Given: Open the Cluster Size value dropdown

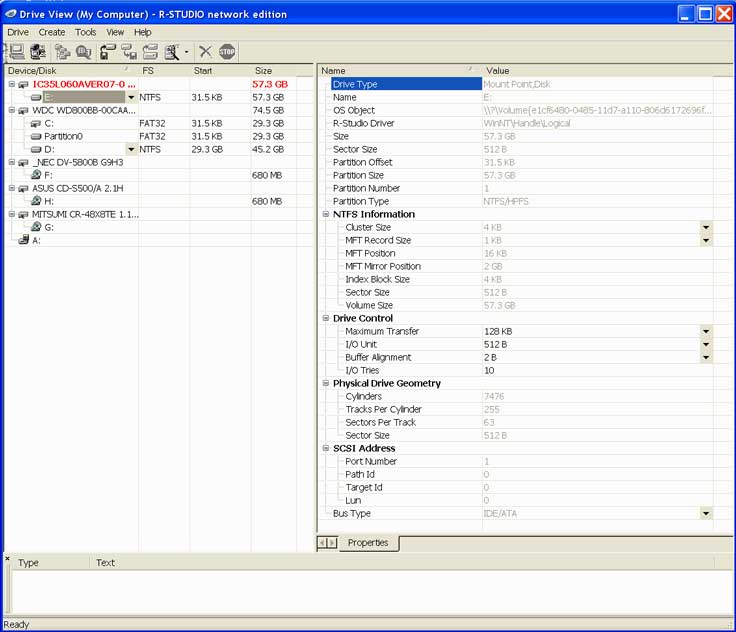Looking at the screenshot, I should click(x=706, y=228).
